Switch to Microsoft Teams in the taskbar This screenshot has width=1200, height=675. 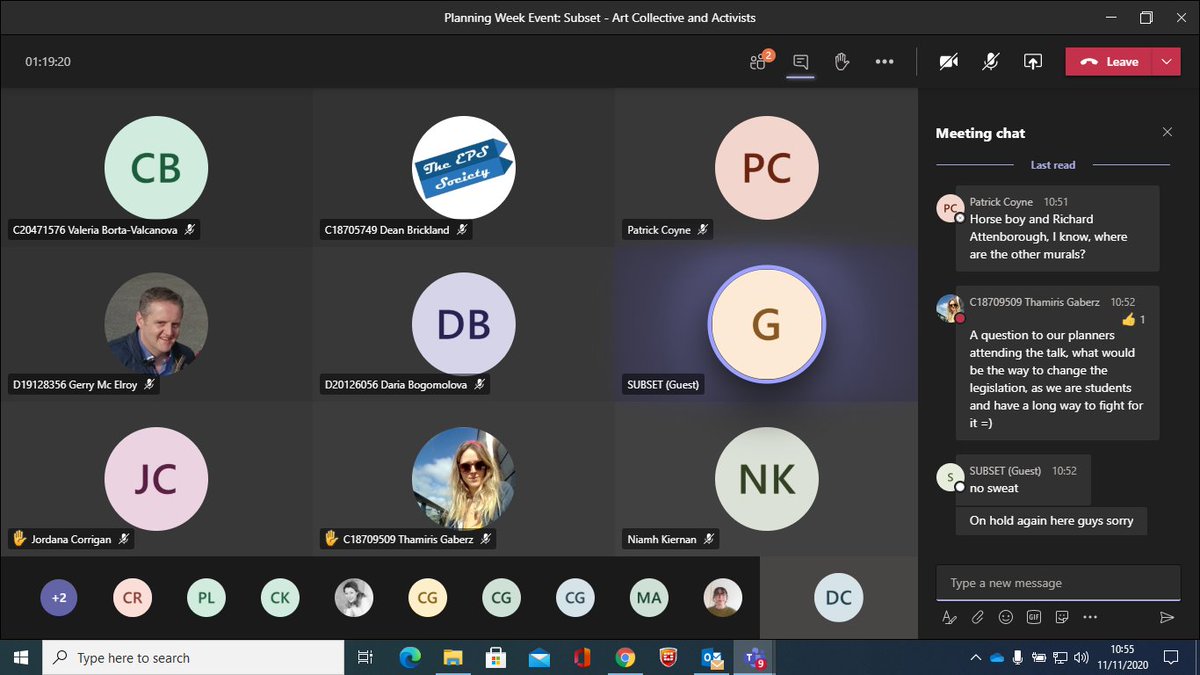pos(754,657)
